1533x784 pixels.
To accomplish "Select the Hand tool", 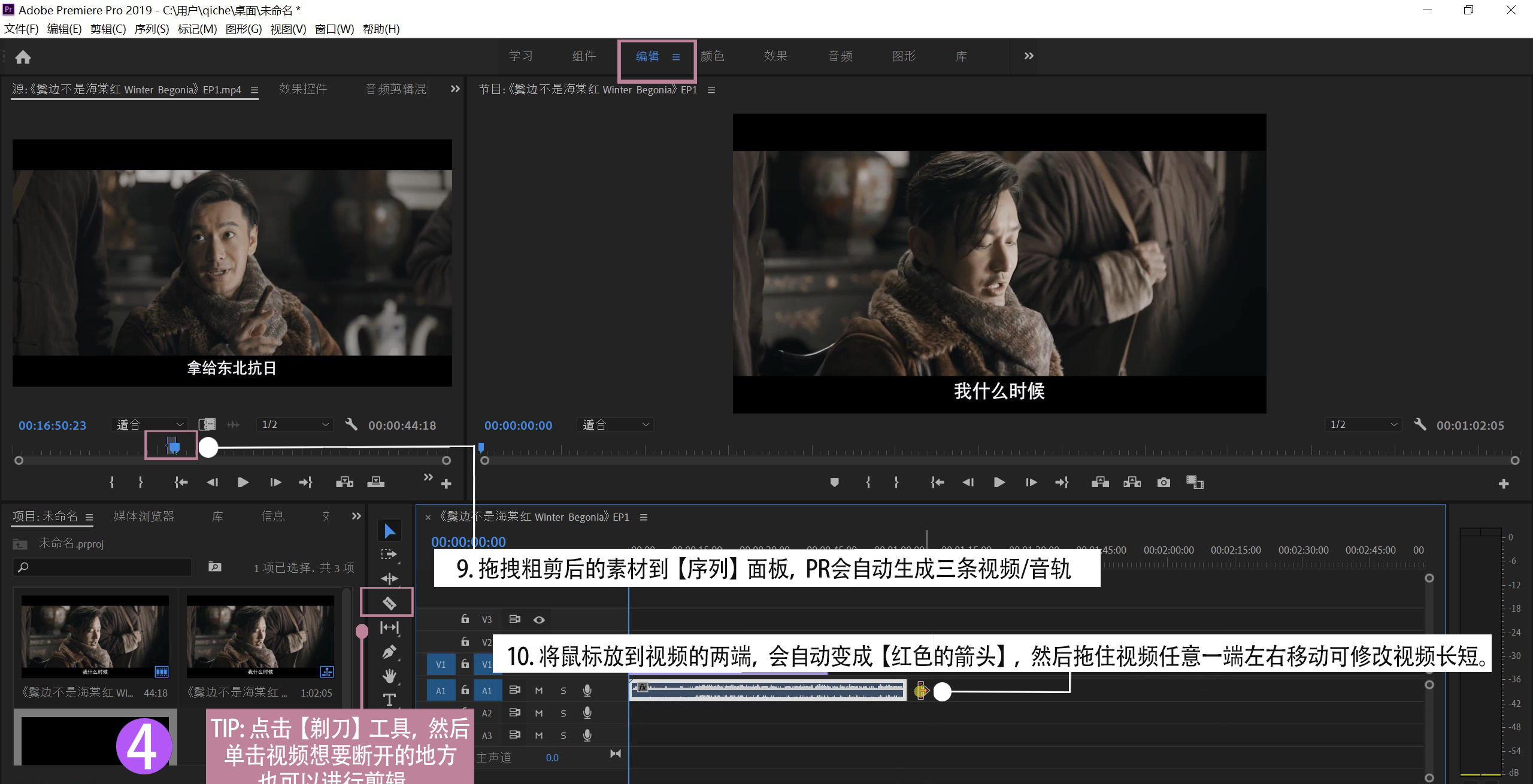I will (389, 676).
